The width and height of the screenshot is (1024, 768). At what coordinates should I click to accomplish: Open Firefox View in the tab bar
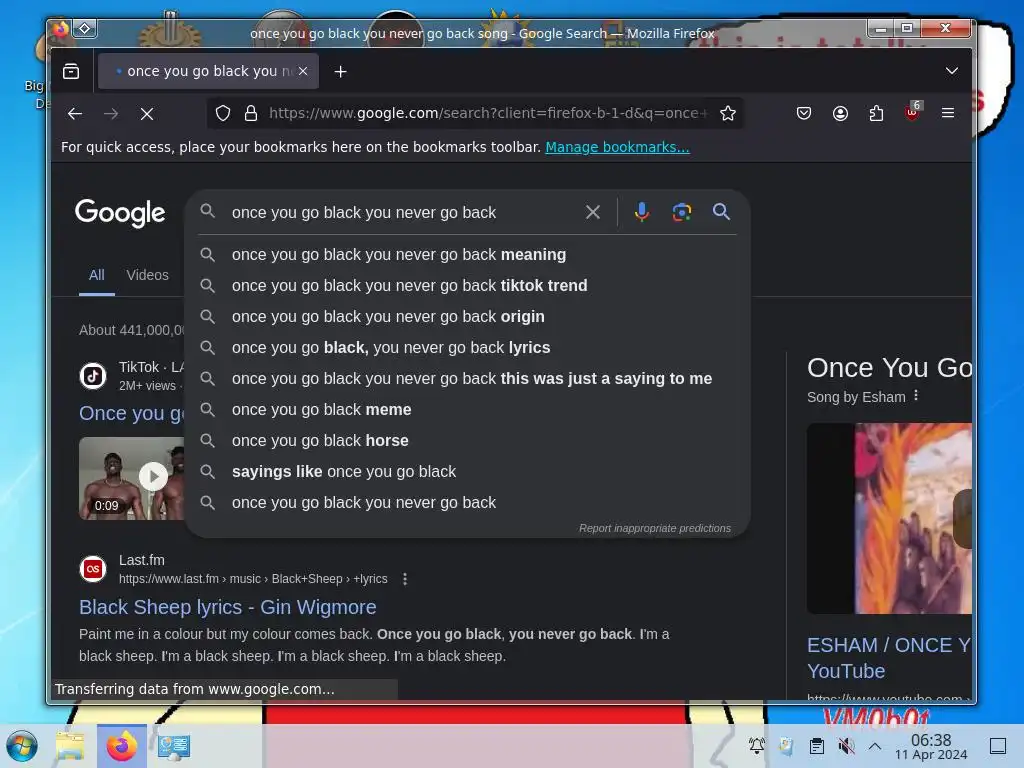coord(71,71)
